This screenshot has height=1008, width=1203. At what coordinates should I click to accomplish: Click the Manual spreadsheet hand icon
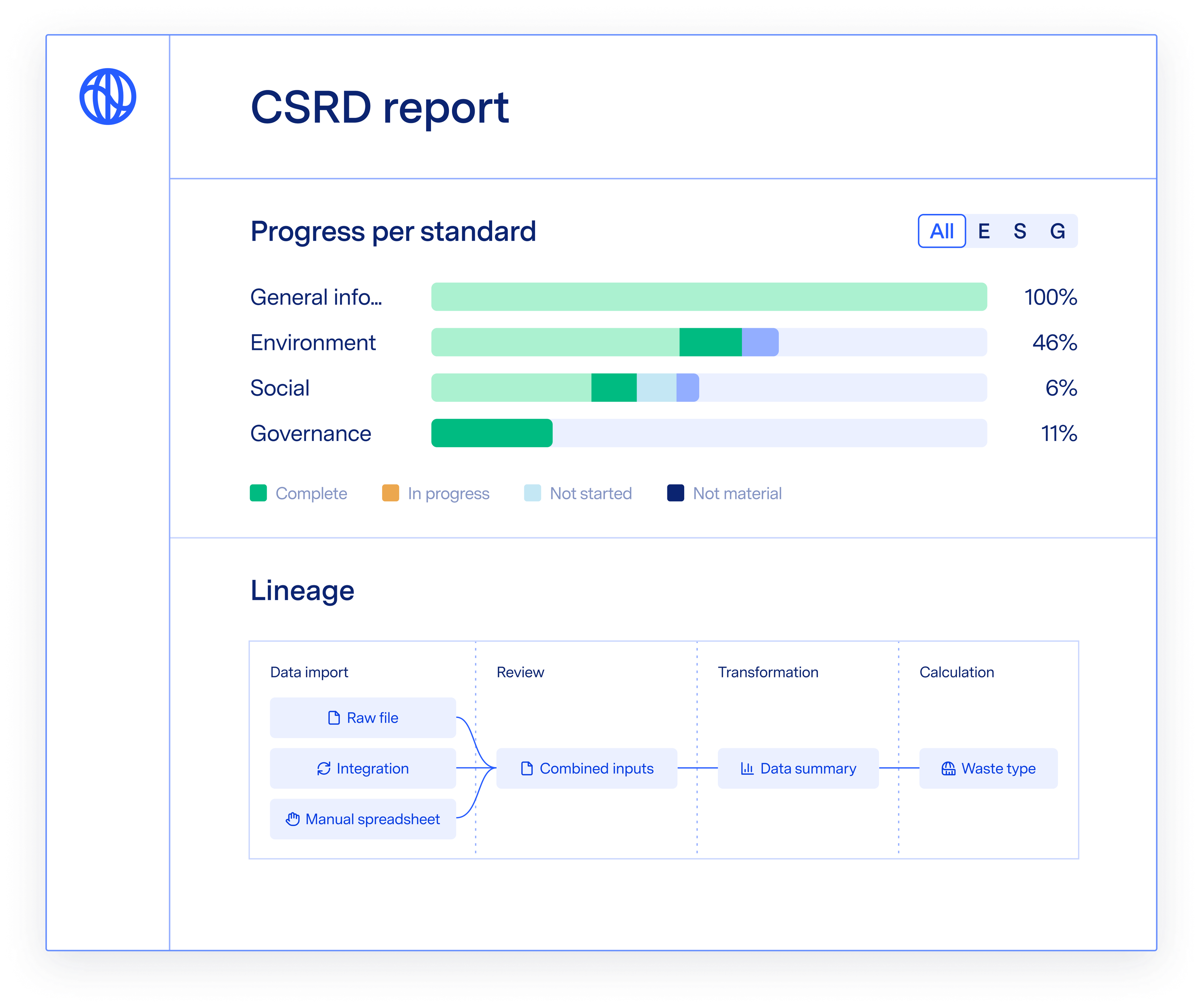click(293, 819)
